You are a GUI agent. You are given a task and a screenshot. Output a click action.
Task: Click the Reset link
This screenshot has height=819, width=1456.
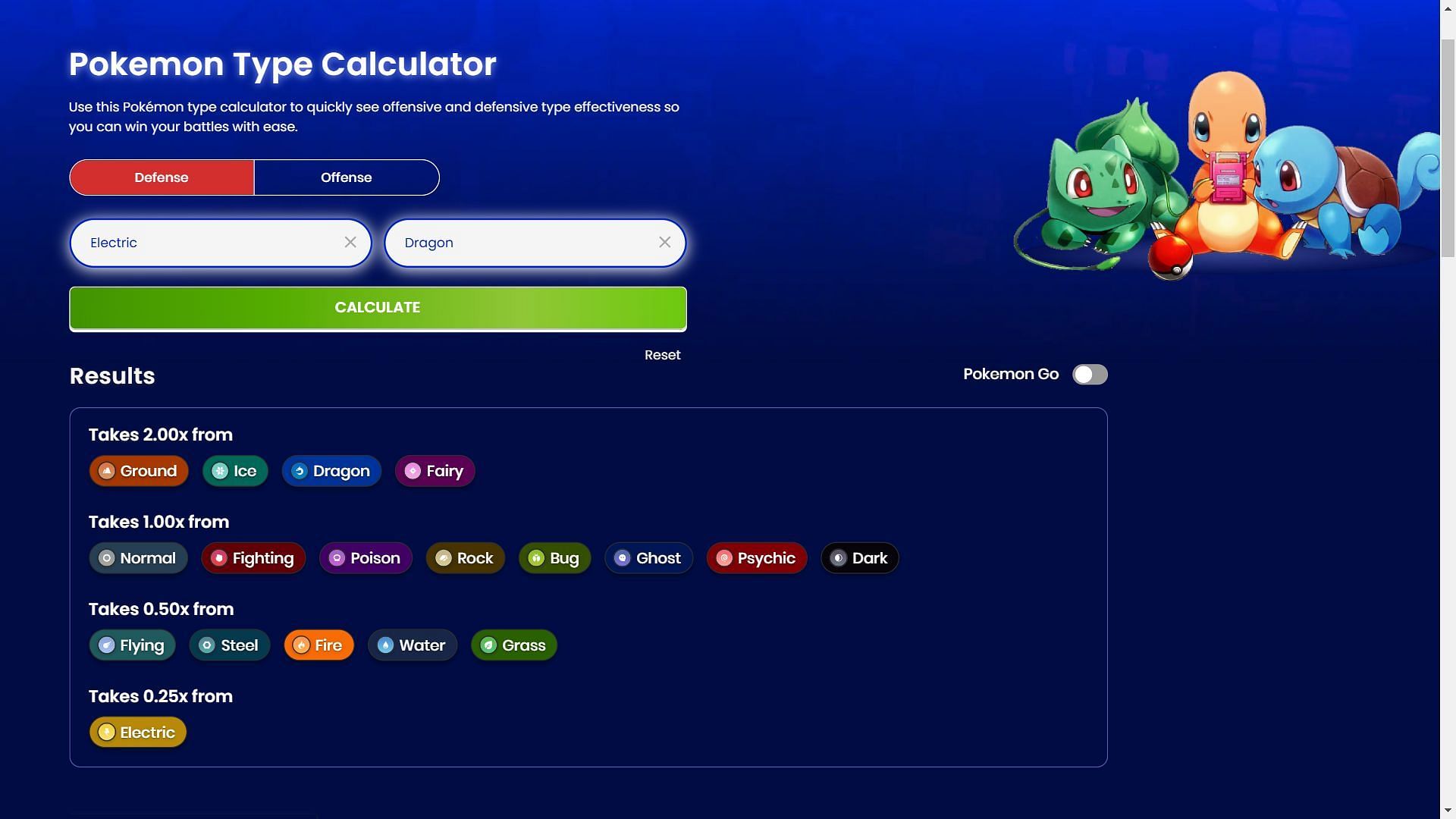(x=663, y=354)
